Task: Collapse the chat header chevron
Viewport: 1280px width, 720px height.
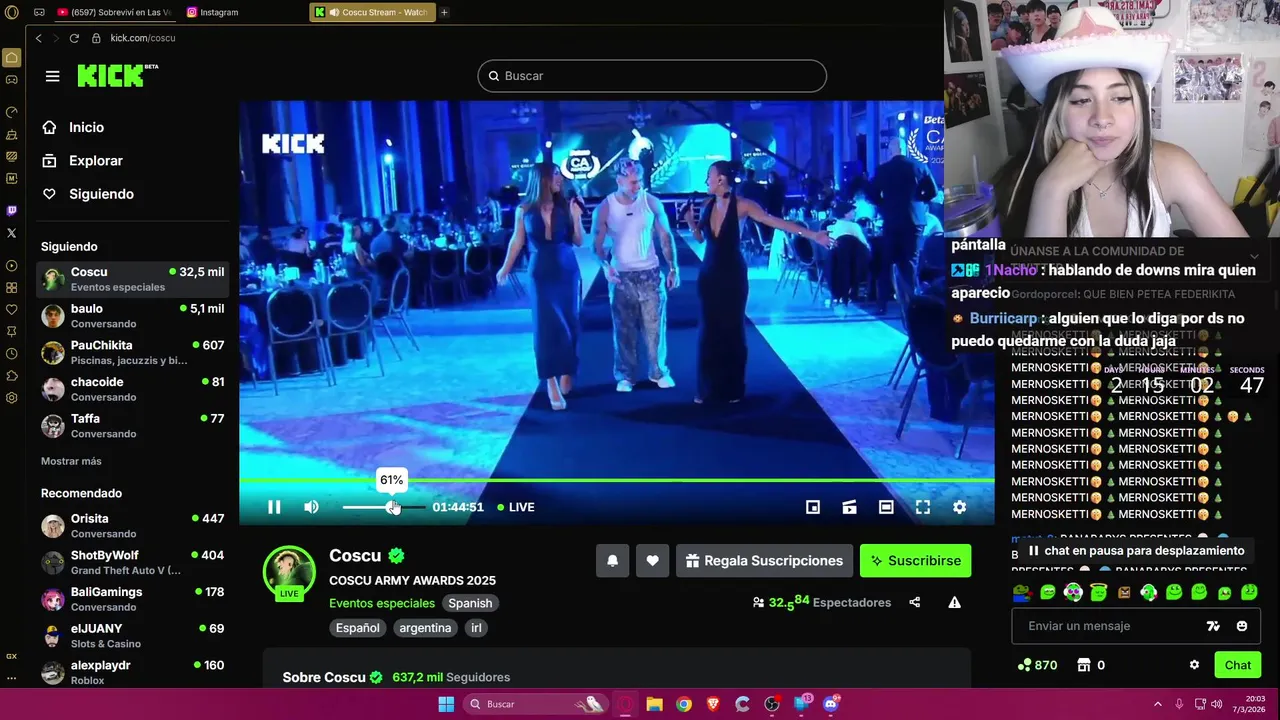Action: tap(1254, 256)
